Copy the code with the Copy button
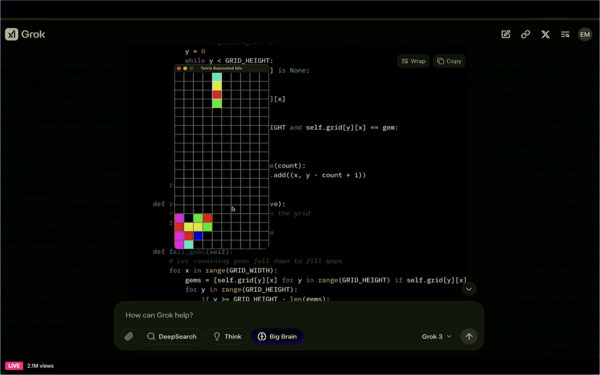The height and width of the screenshot is (375, 600). [x=449, y=61]
